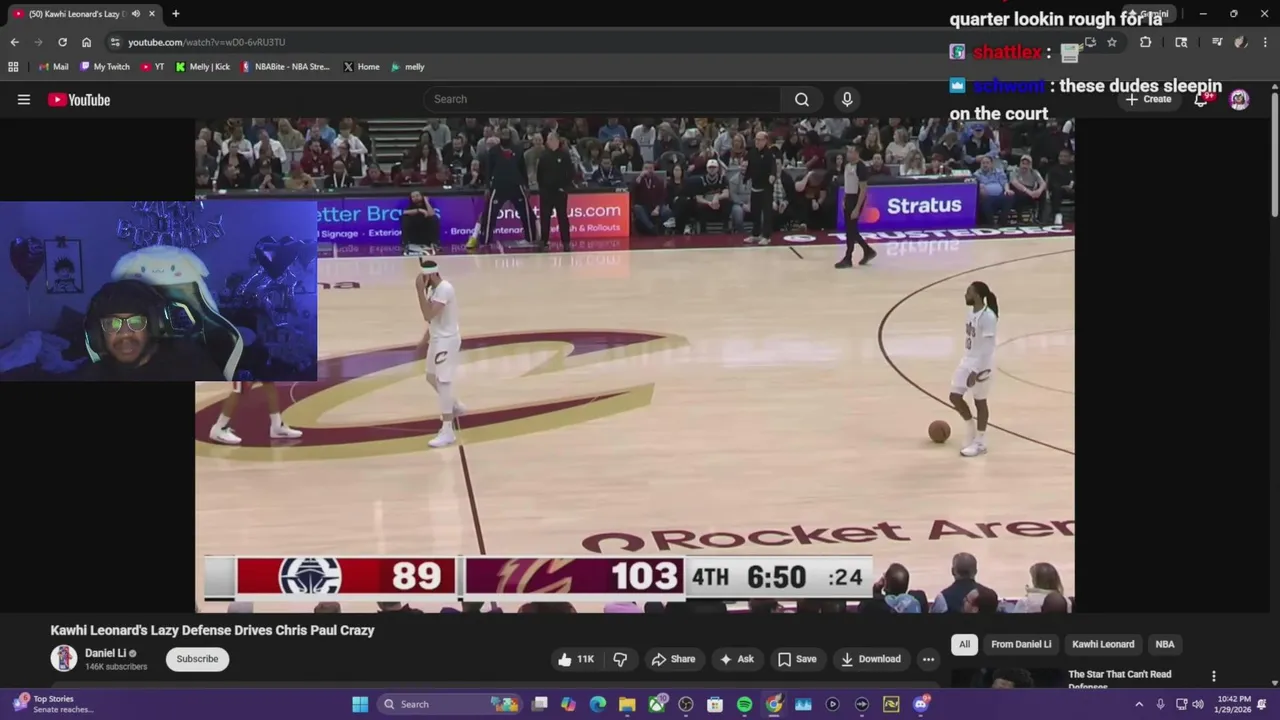Open the Chrome apps grid shortcut
The image size is (1280, 720).
(x=13, y=67)
